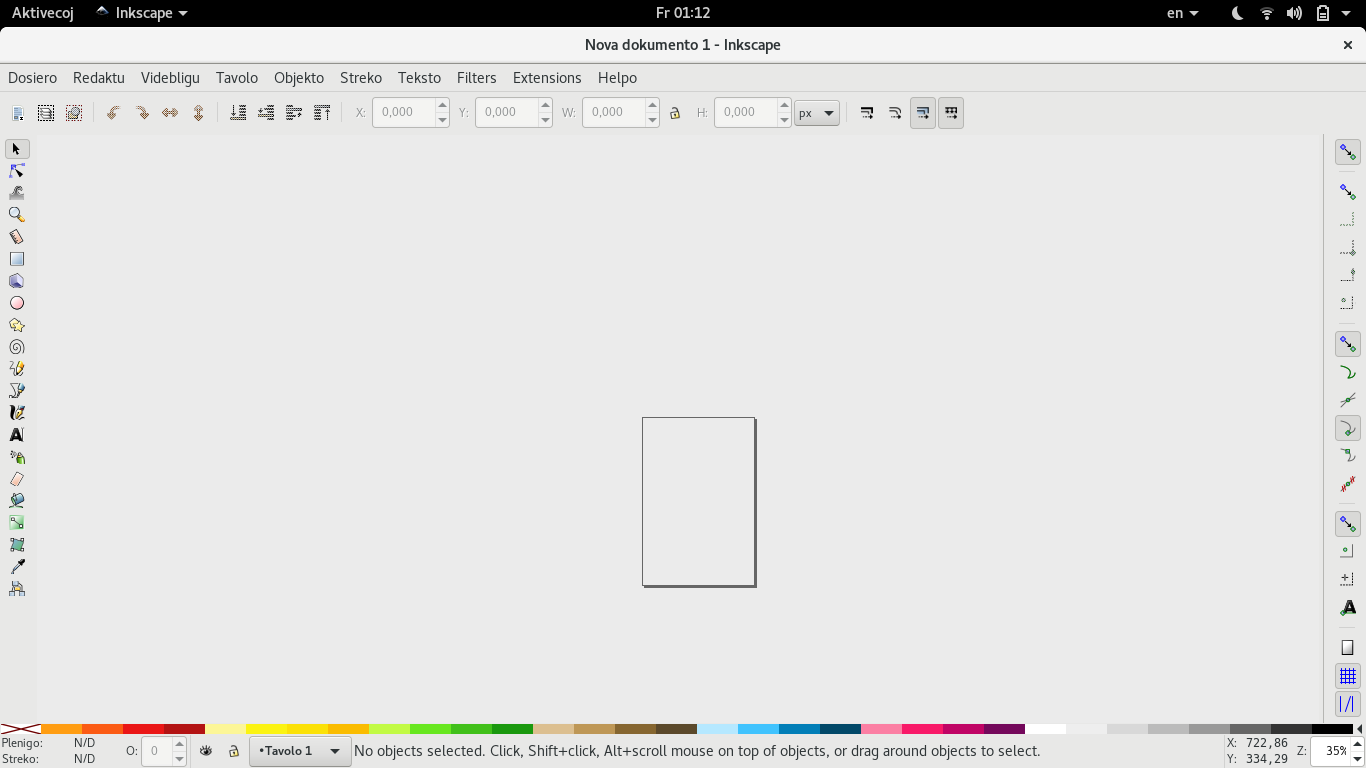Open the Inkscape application menu
The height and width of the screenshot is (768, 1366).
tap(141, 13)
